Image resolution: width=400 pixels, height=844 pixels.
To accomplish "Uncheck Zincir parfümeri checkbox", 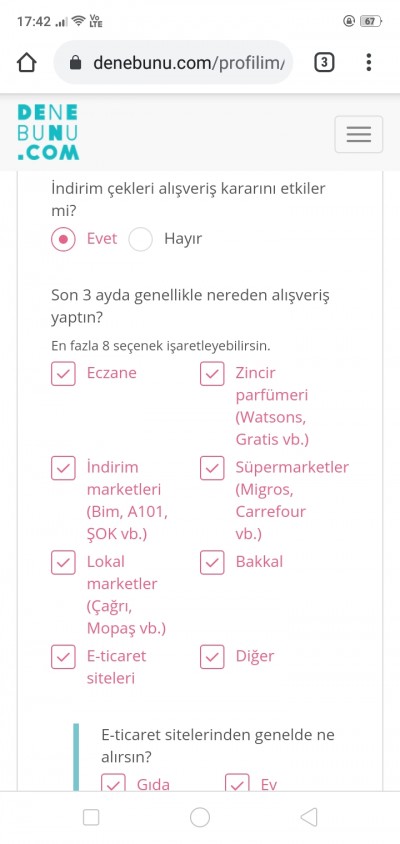I will pos(212,374).
